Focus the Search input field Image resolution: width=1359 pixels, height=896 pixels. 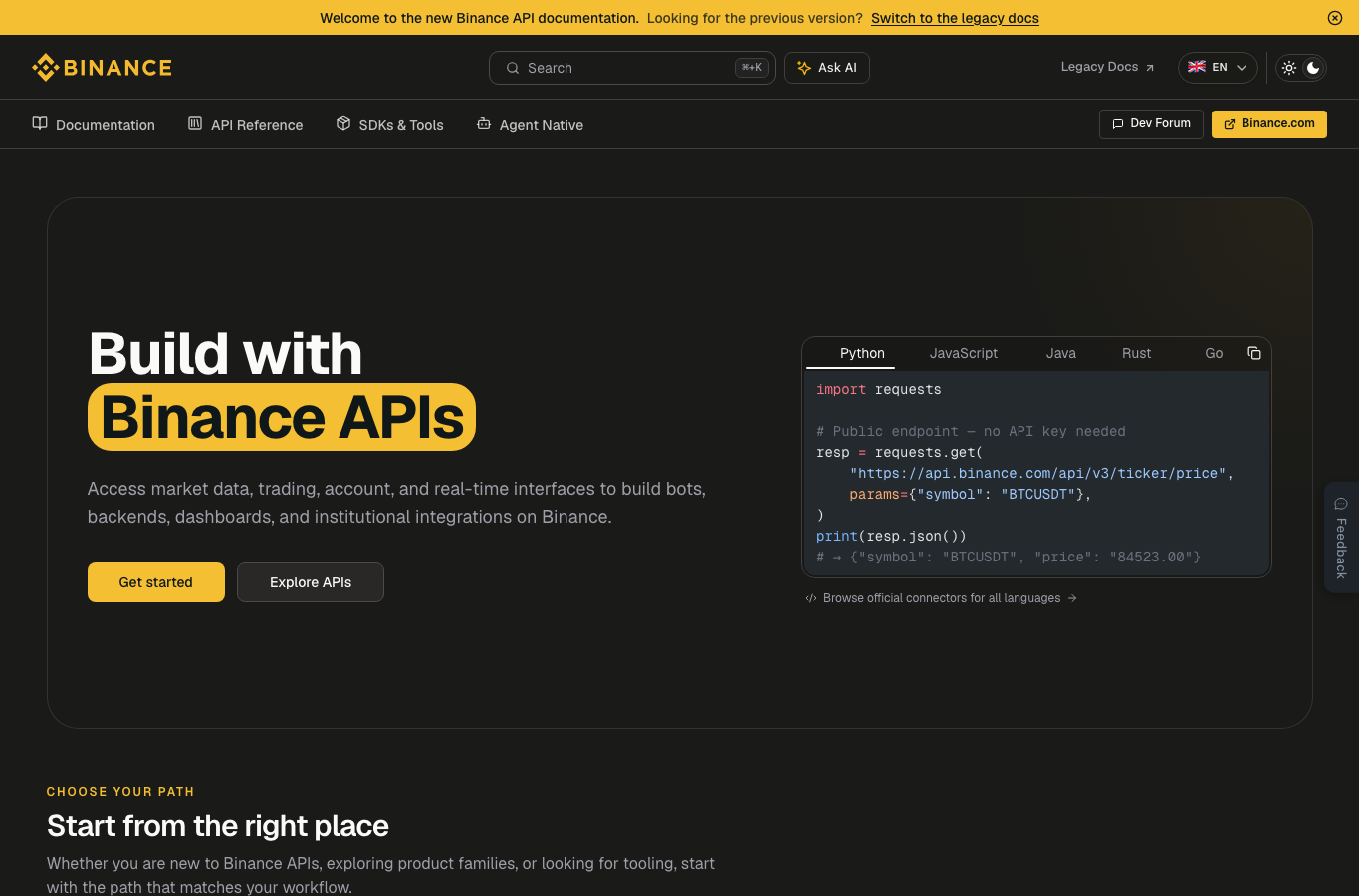(631, 68)
